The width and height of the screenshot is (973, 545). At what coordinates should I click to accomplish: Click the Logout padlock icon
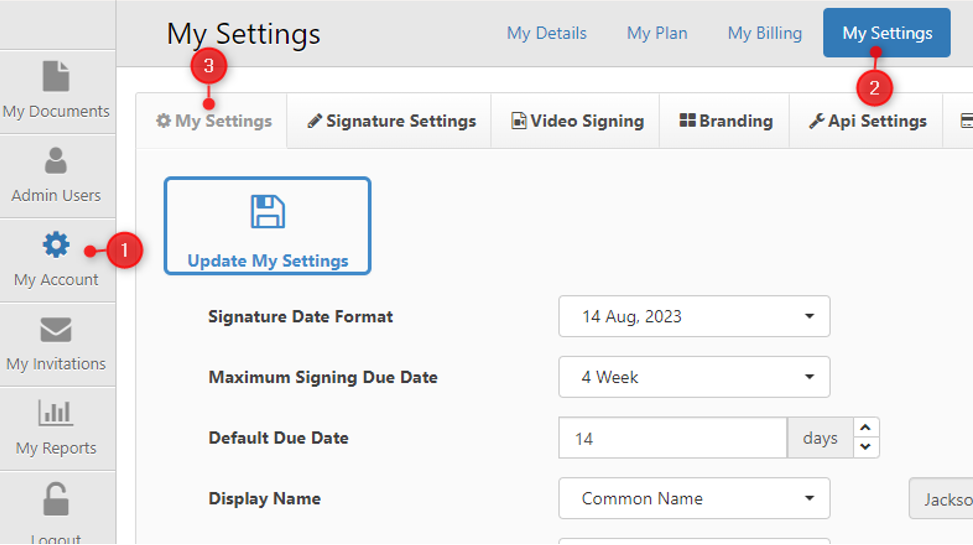(x=56, y=499)
